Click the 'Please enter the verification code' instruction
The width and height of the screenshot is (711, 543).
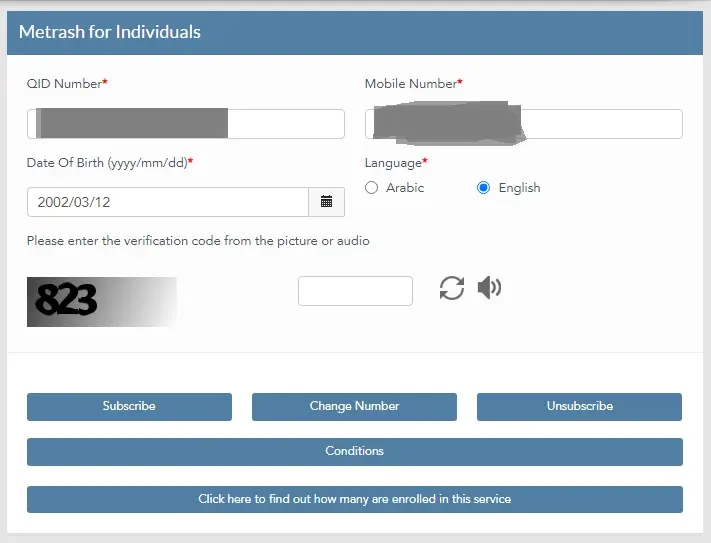tap(198, 241)
